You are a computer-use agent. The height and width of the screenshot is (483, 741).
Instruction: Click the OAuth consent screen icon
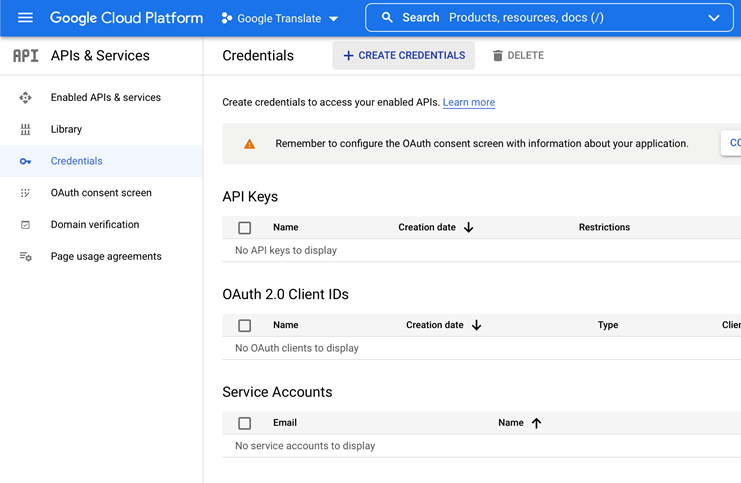pos(25,193)
